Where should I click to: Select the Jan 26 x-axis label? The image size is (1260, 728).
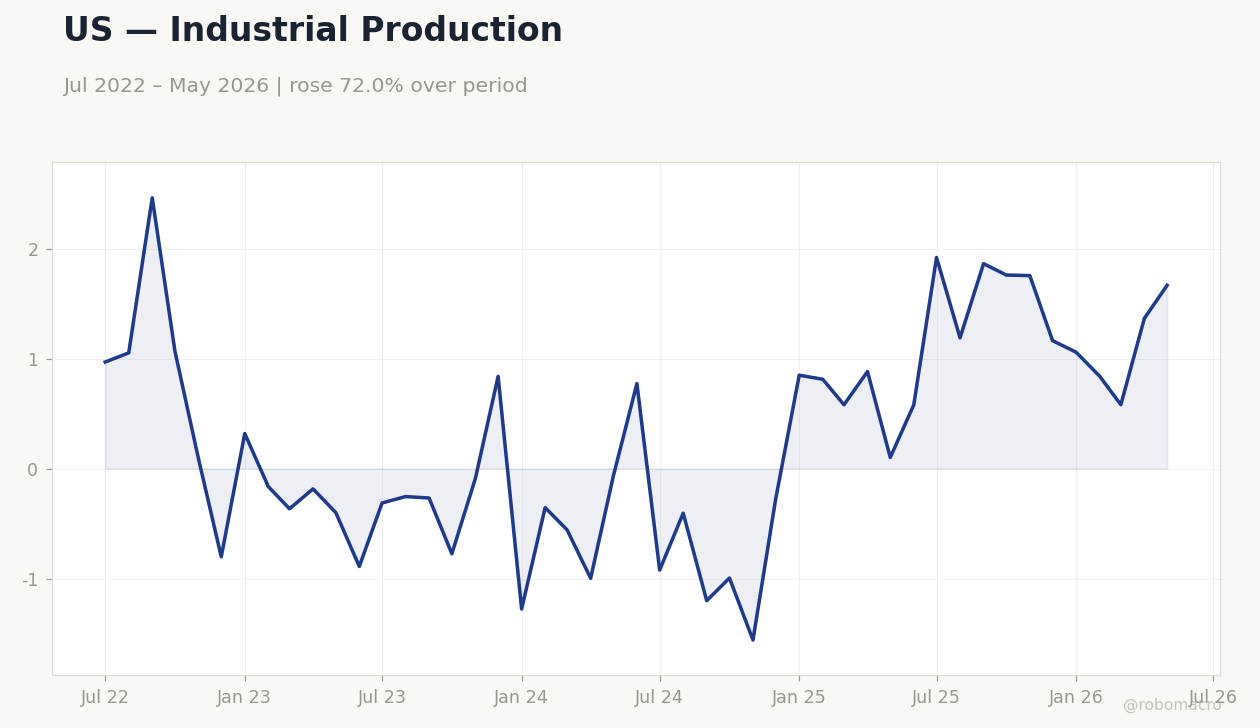pyautogui.click(x=1076, y=698)
